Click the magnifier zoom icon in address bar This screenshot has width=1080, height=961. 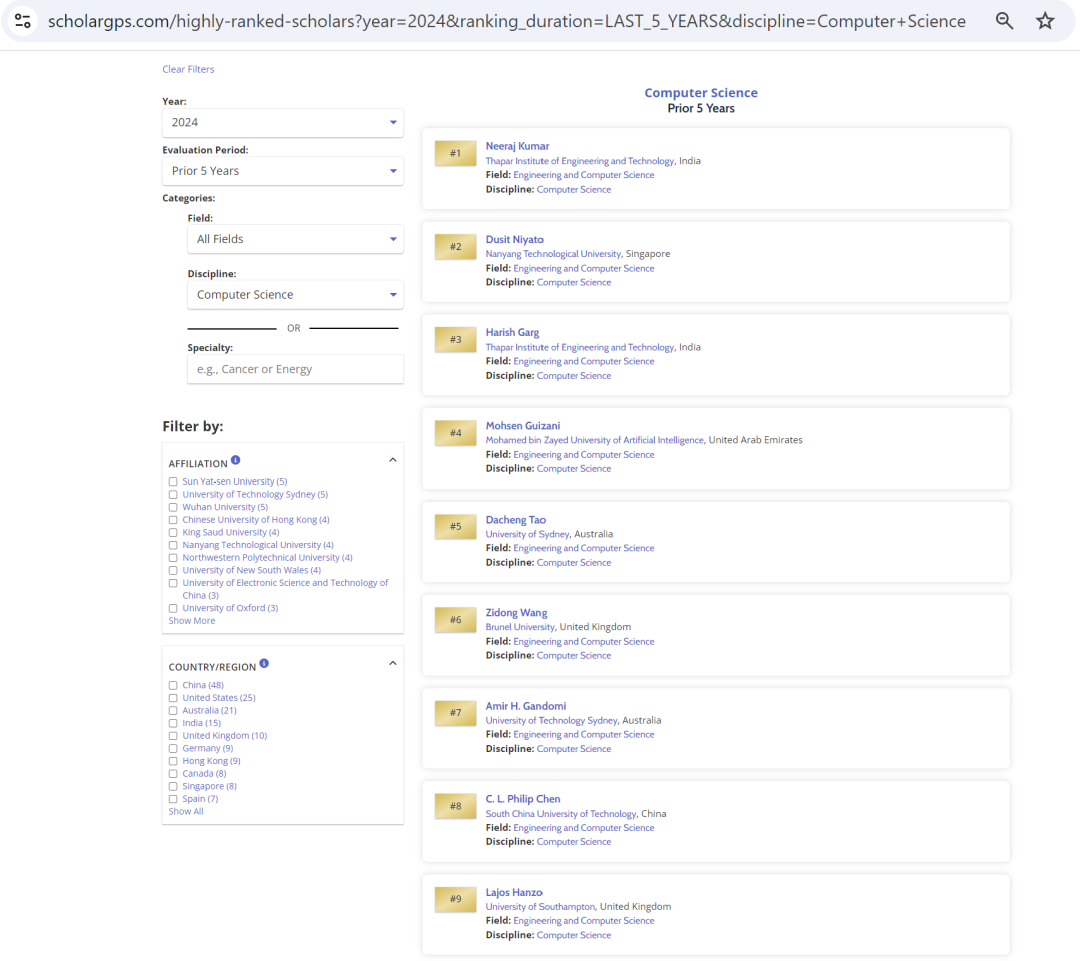[x=1004, y=21]
